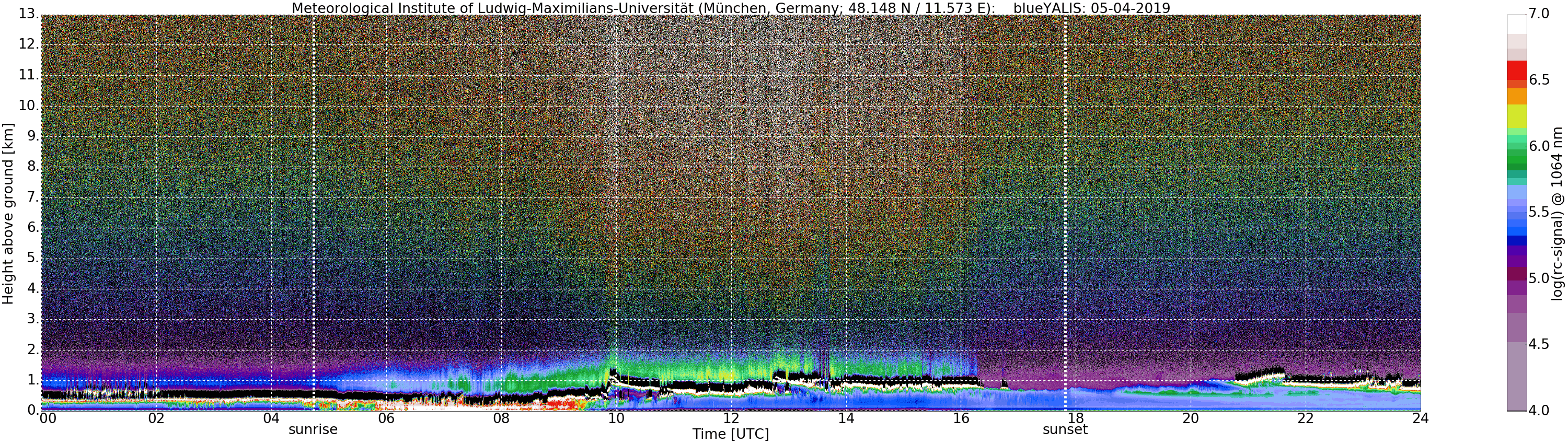Click the colorbar tick label '6.0'
1568x444 pixels.
click(x=1539, y=147)
